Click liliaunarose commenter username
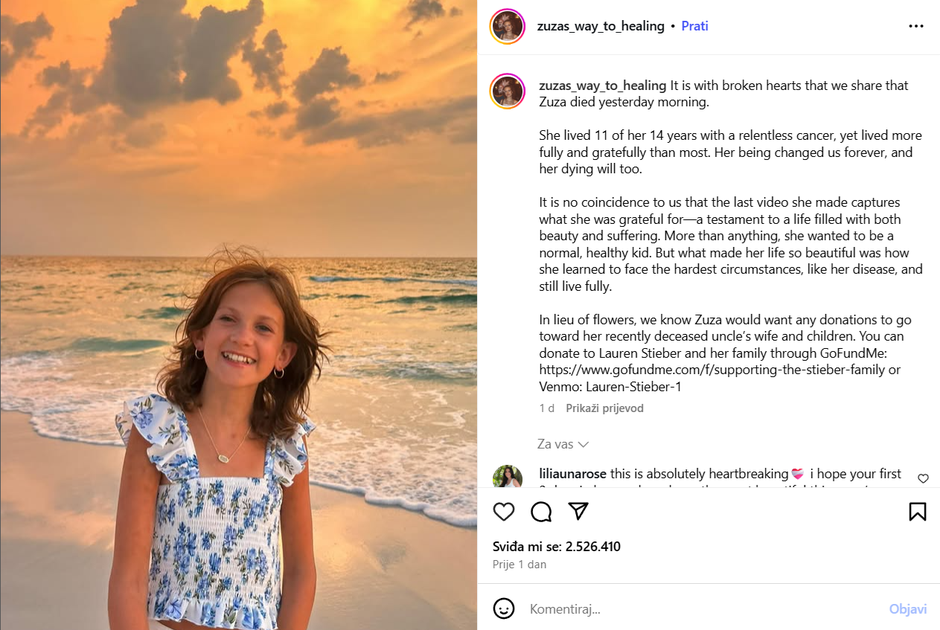 [572, 473]
